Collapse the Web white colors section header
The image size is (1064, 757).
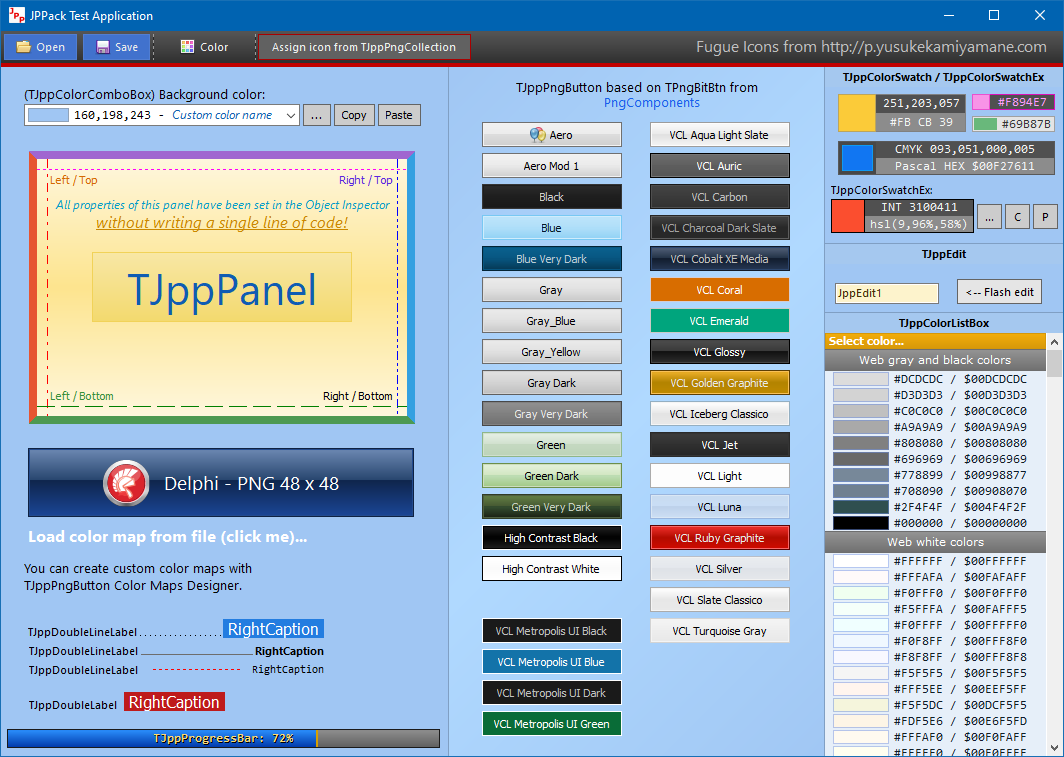click(x=935, y=541)
